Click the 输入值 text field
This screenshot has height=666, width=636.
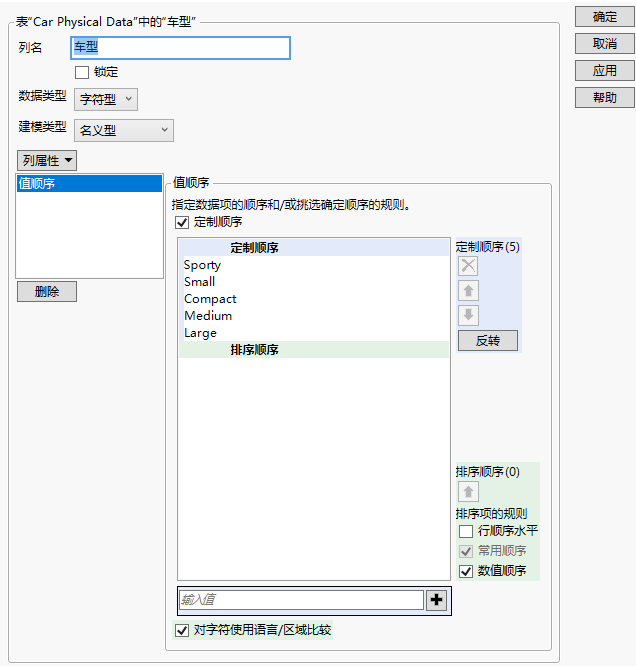(301, 600)
